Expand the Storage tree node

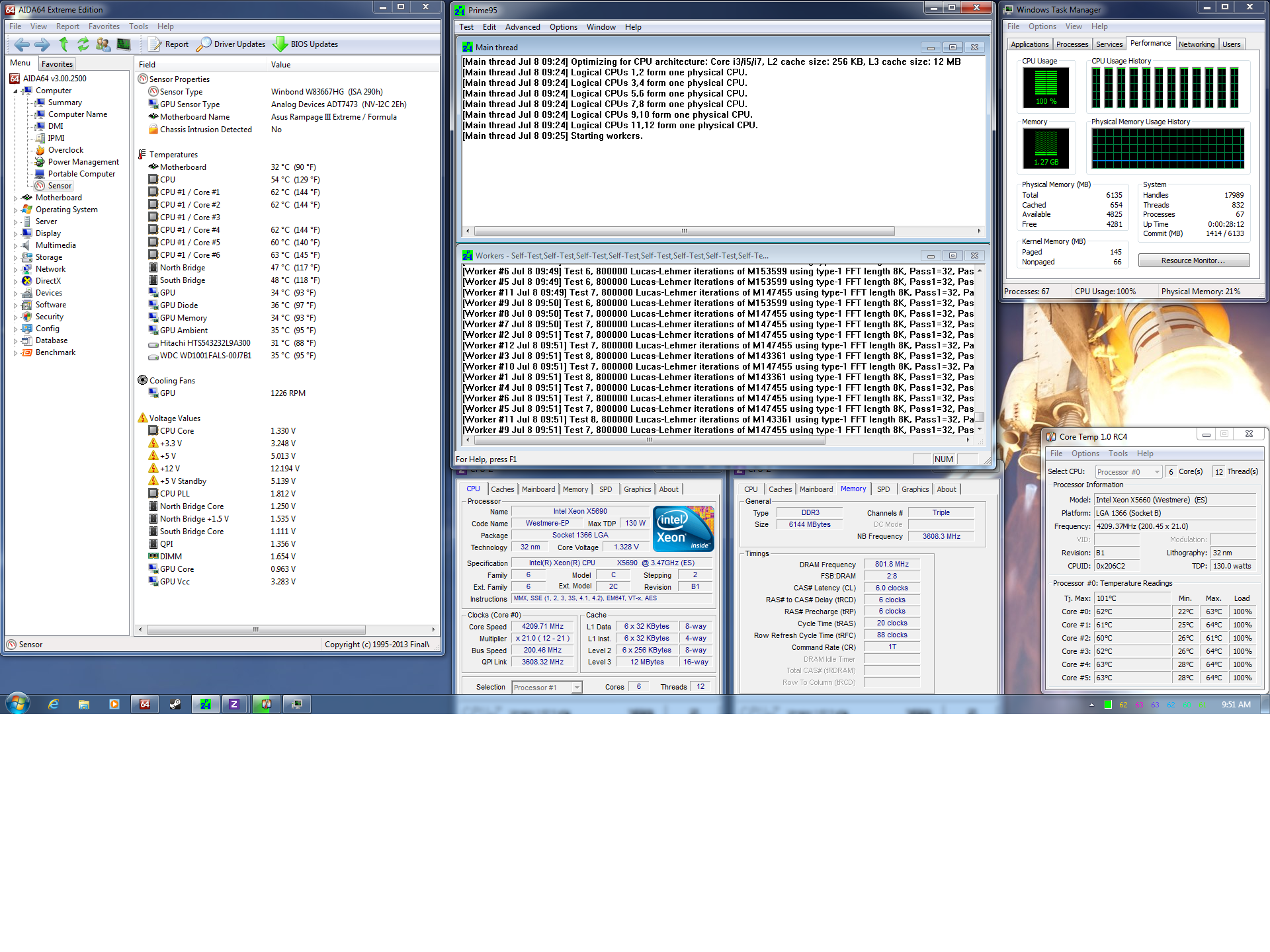point(16,257)
